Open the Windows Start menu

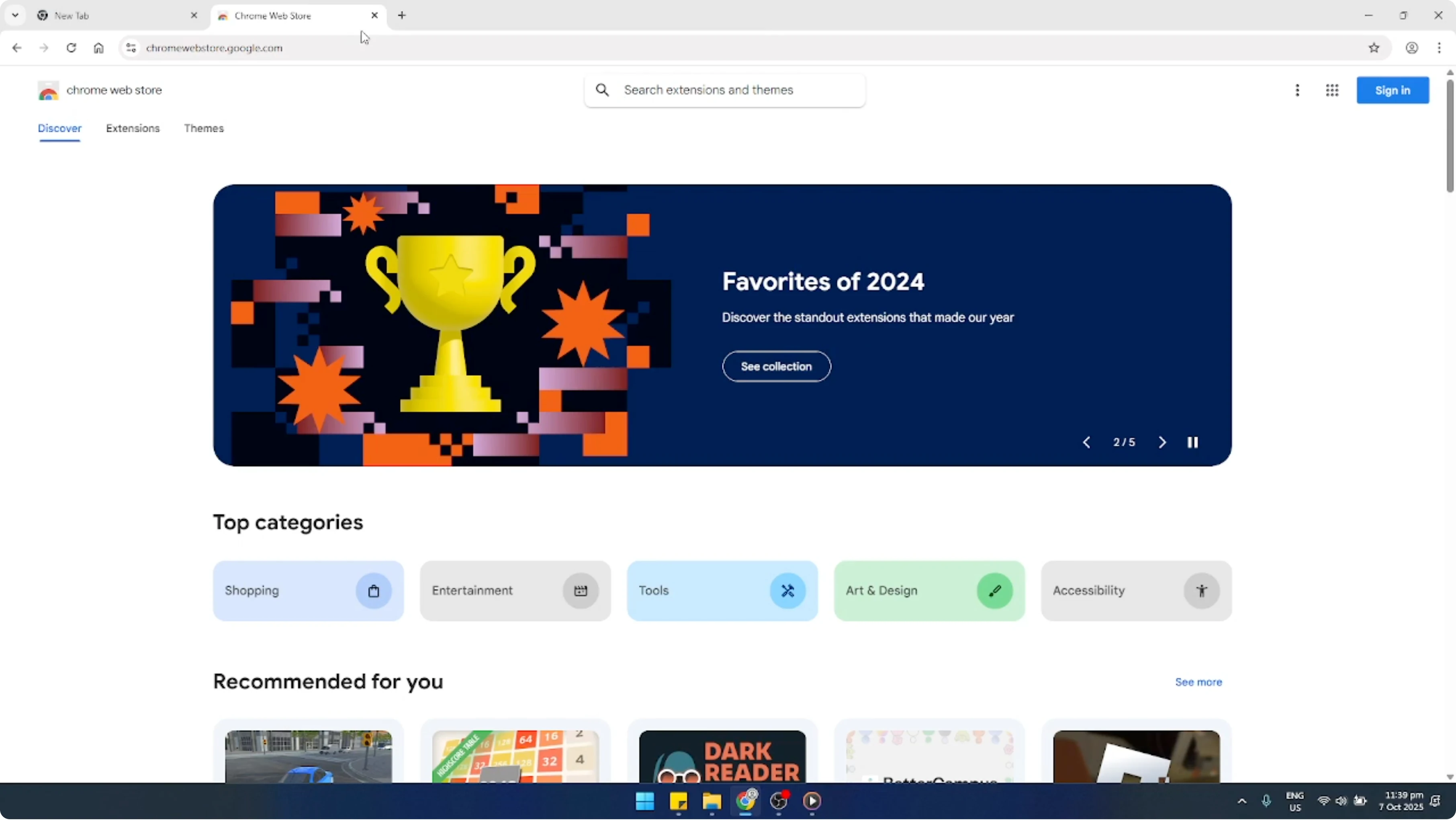645,802
